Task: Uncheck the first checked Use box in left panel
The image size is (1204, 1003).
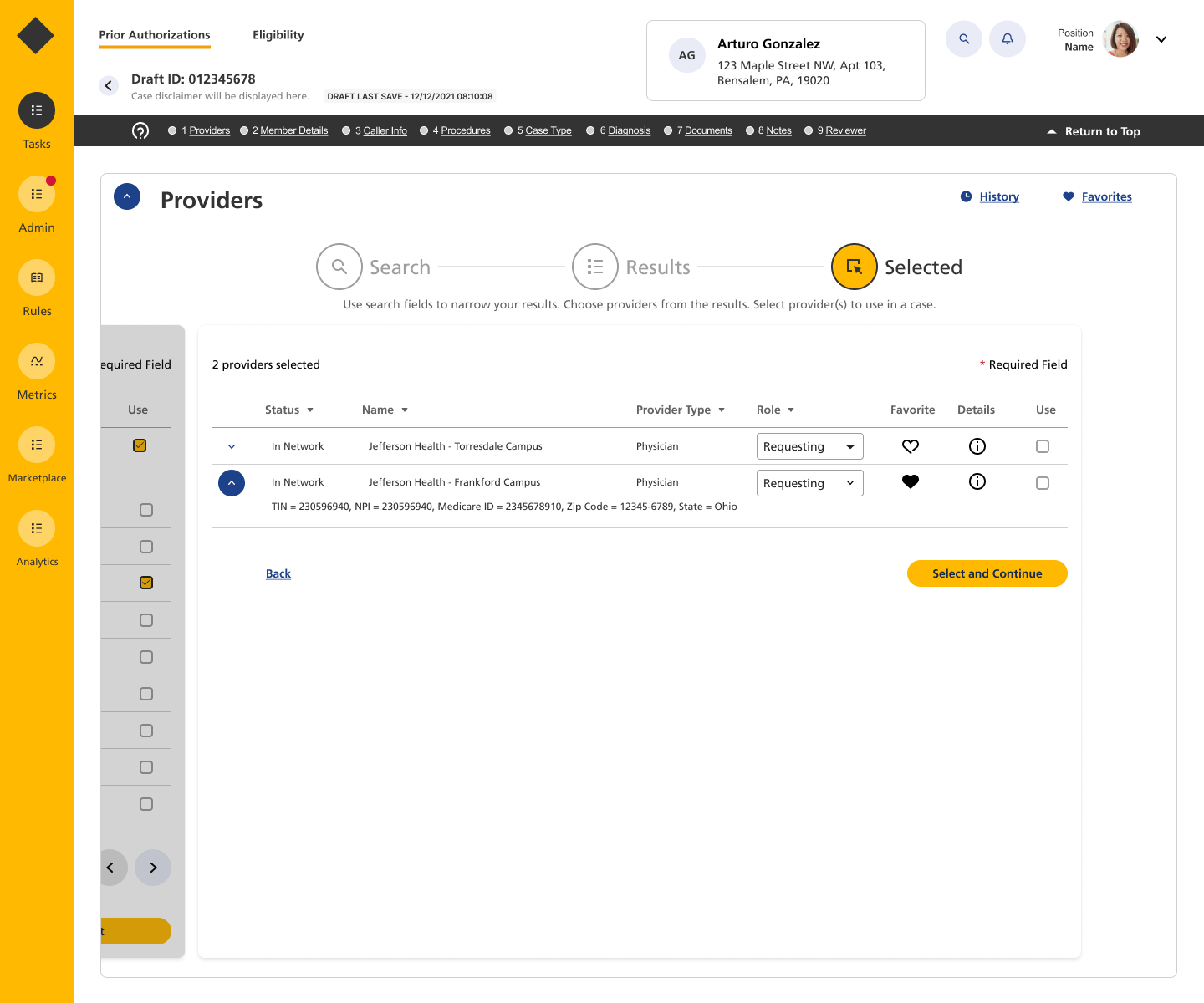Action: [140, 445]
